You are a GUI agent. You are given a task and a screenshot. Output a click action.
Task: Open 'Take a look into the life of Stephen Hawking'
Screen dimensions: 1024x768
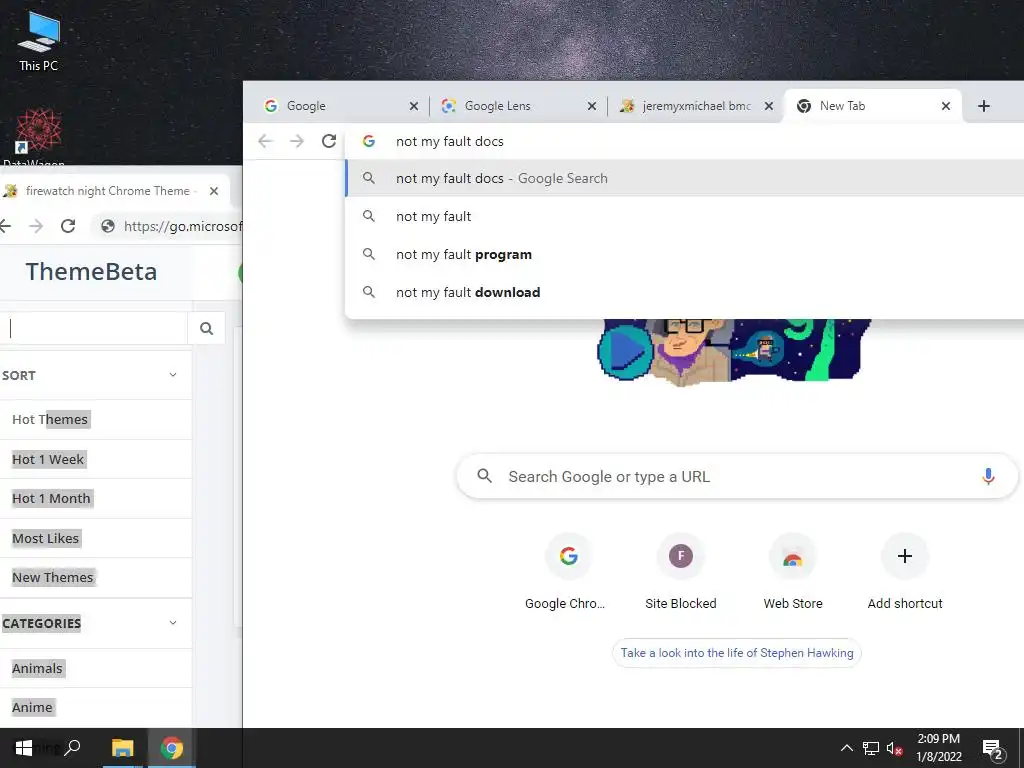[x=737, y=652]
